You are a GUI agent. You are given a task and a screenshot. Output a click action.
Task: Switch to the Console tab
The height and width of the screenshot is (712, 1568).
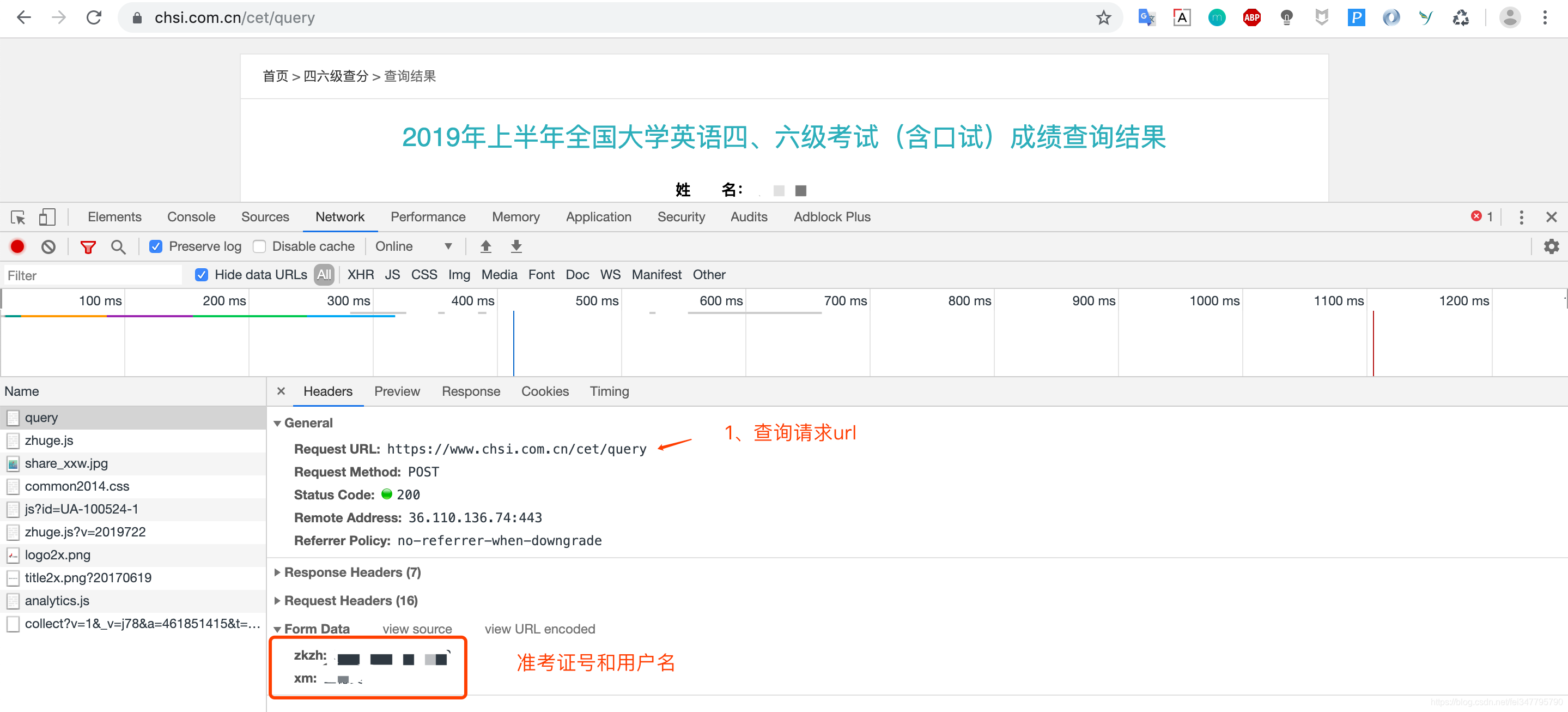coord(191,217)
